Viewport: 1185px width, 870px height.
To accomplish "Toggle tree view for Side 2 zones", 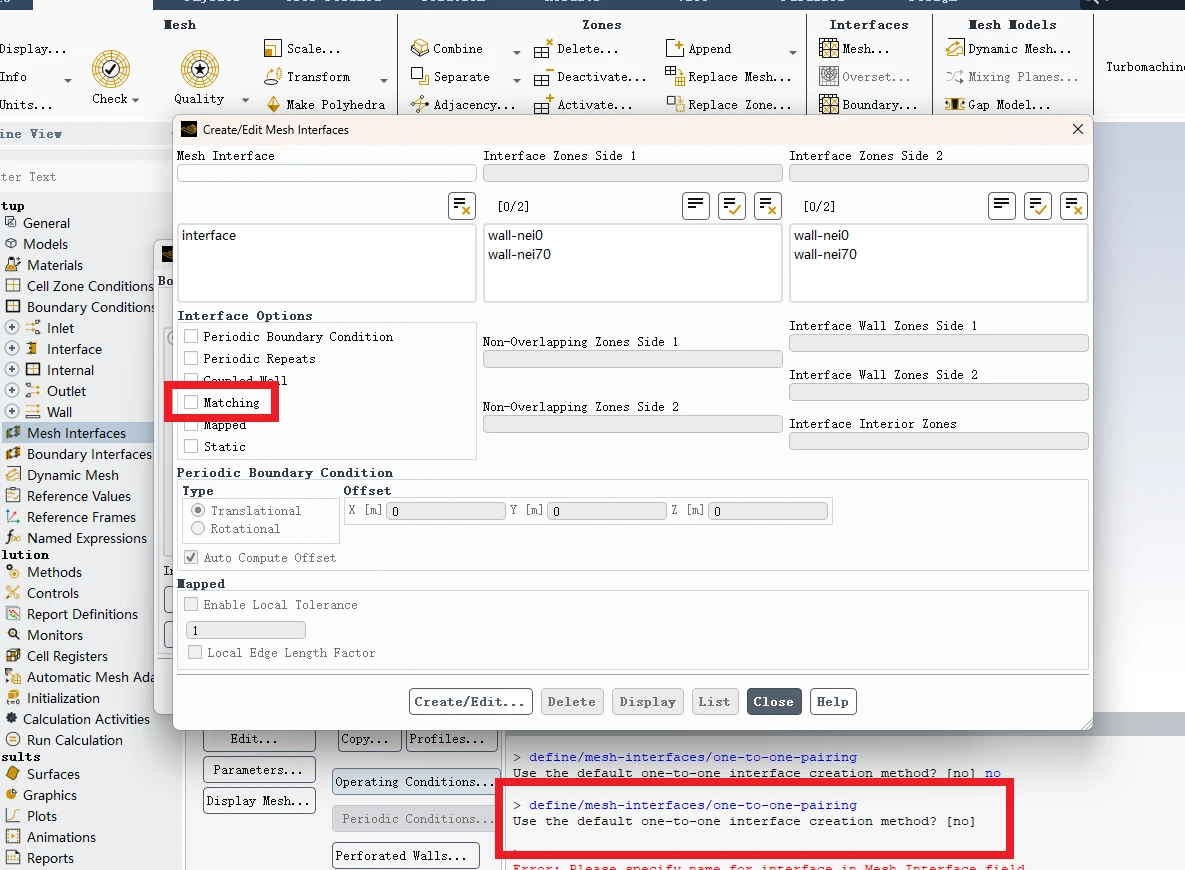I will [x=1001, y=206].
